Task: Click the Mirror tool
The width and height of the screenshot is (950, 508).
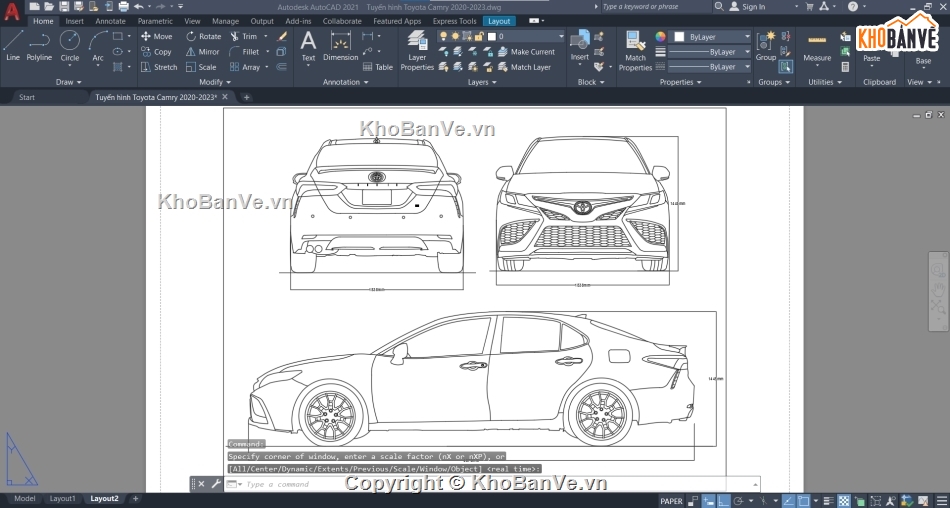Action: click(202, 52)
